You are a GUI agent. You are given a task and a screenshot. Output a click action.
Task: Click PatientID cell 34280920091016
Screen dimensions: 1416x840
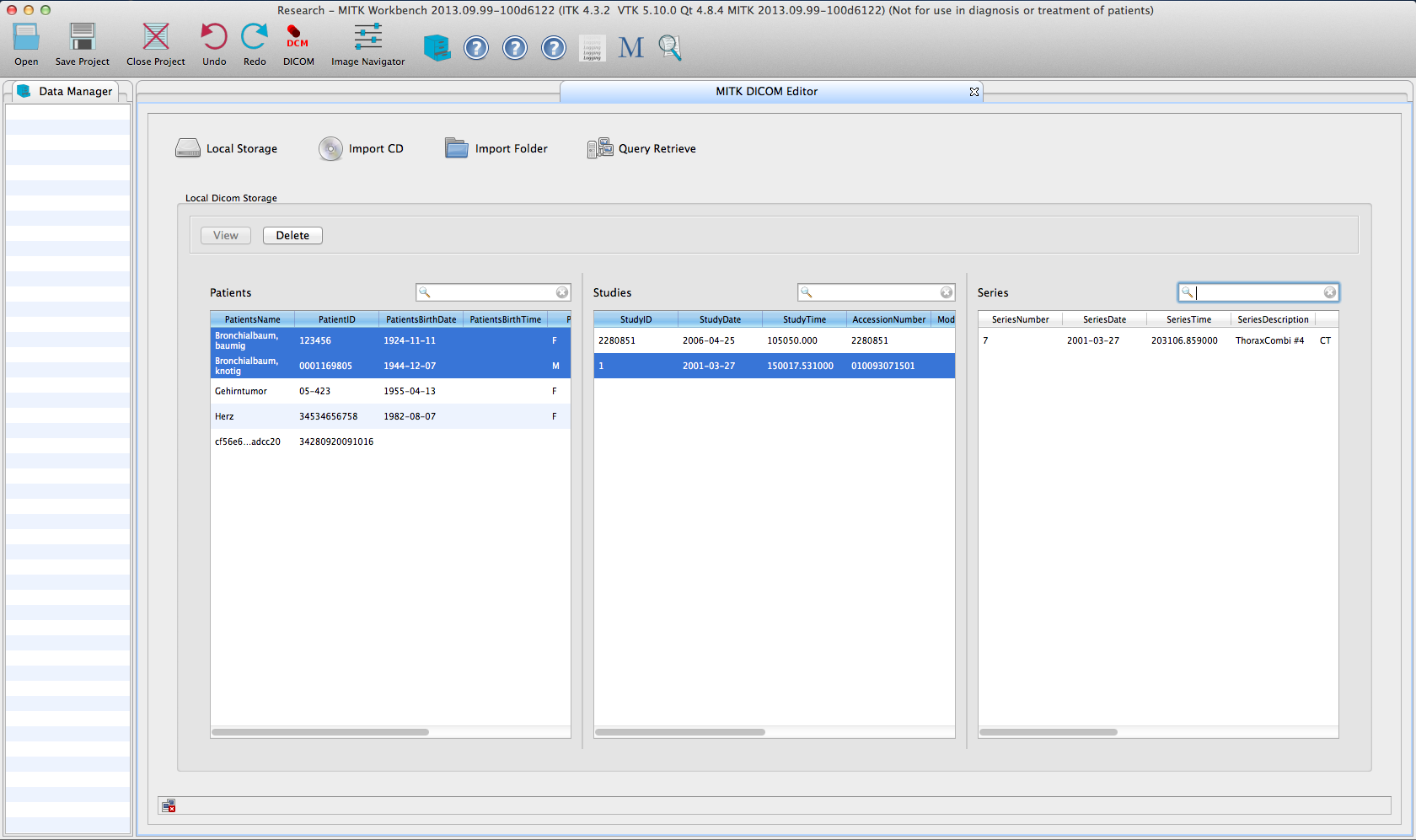(336, 441)
